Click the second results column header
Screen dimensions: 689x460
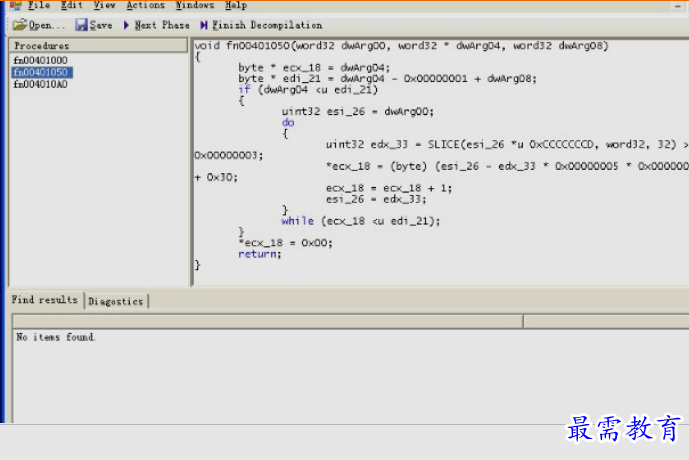click(606, 322)
